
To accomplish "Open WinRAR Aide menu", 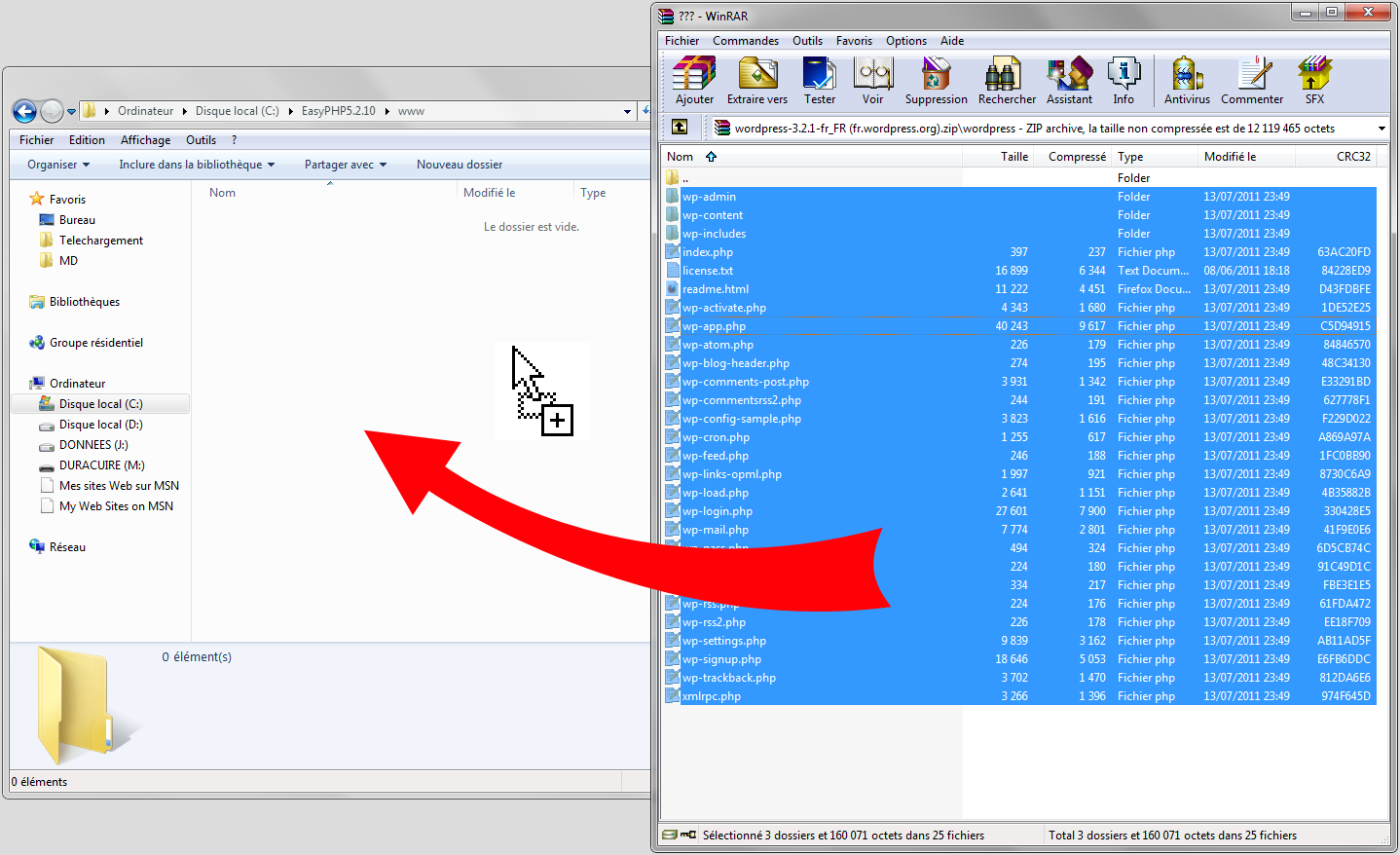I will point(952,41).
